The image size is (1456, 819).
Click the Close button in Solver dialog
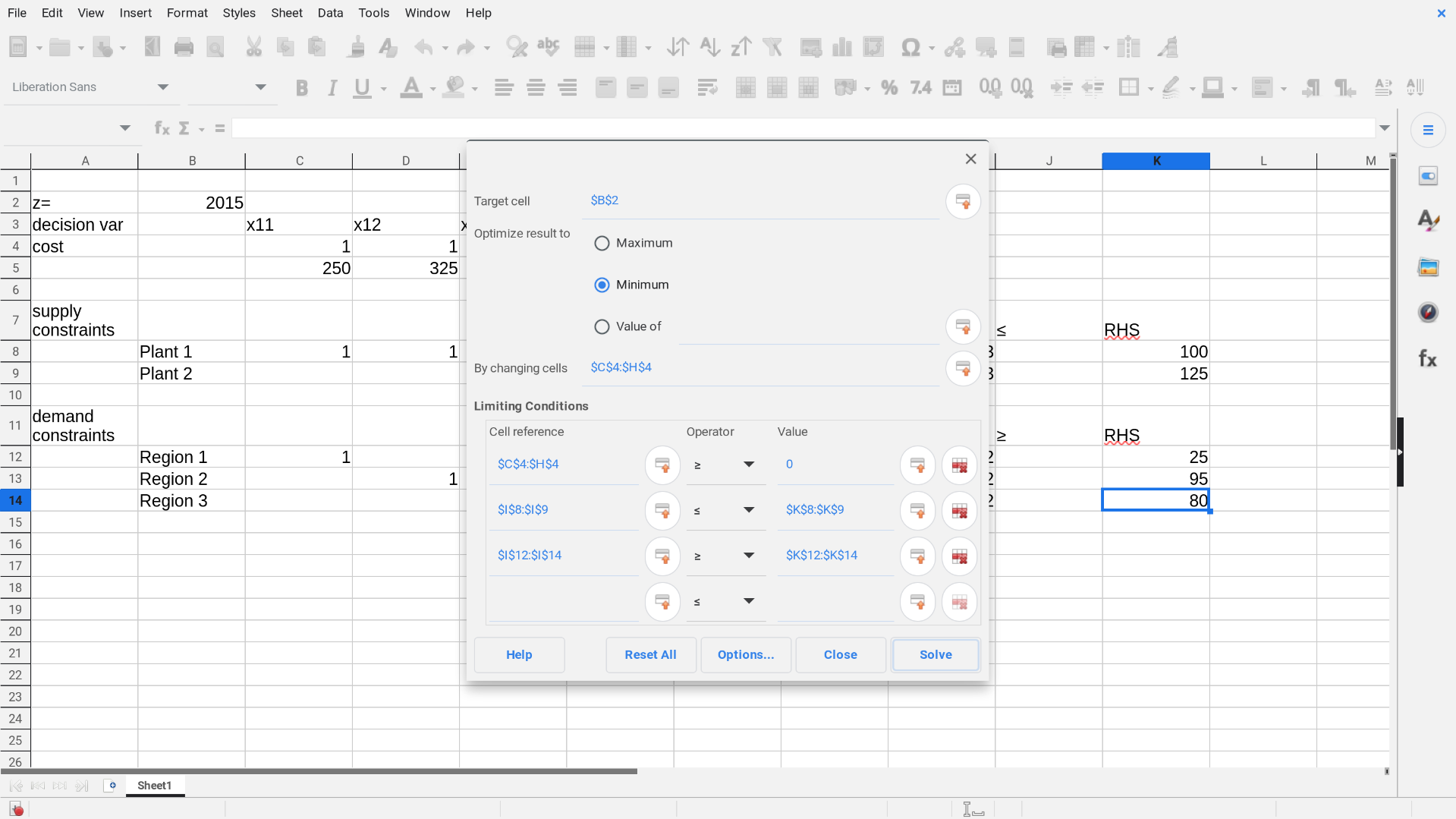[841, 655]
